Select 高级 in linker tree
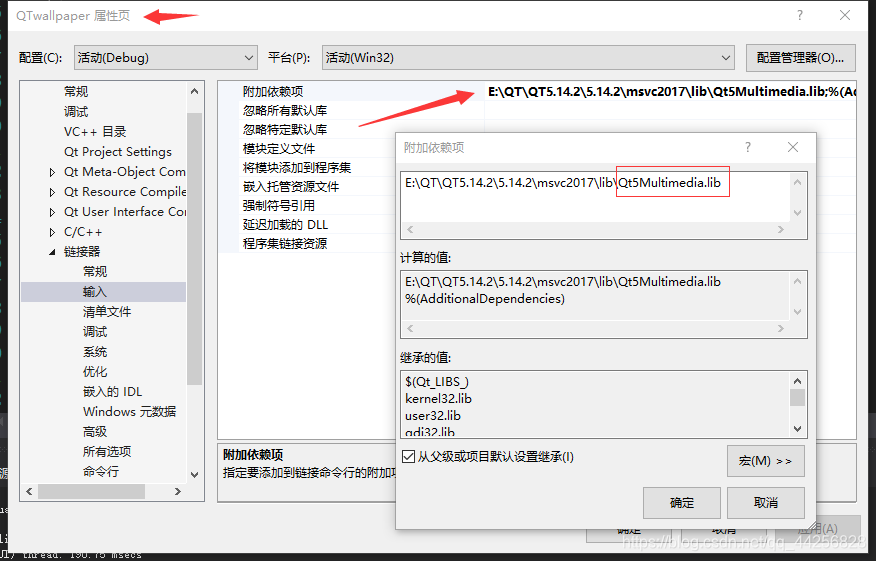This screenshot has width=876, height=561. 94,432
